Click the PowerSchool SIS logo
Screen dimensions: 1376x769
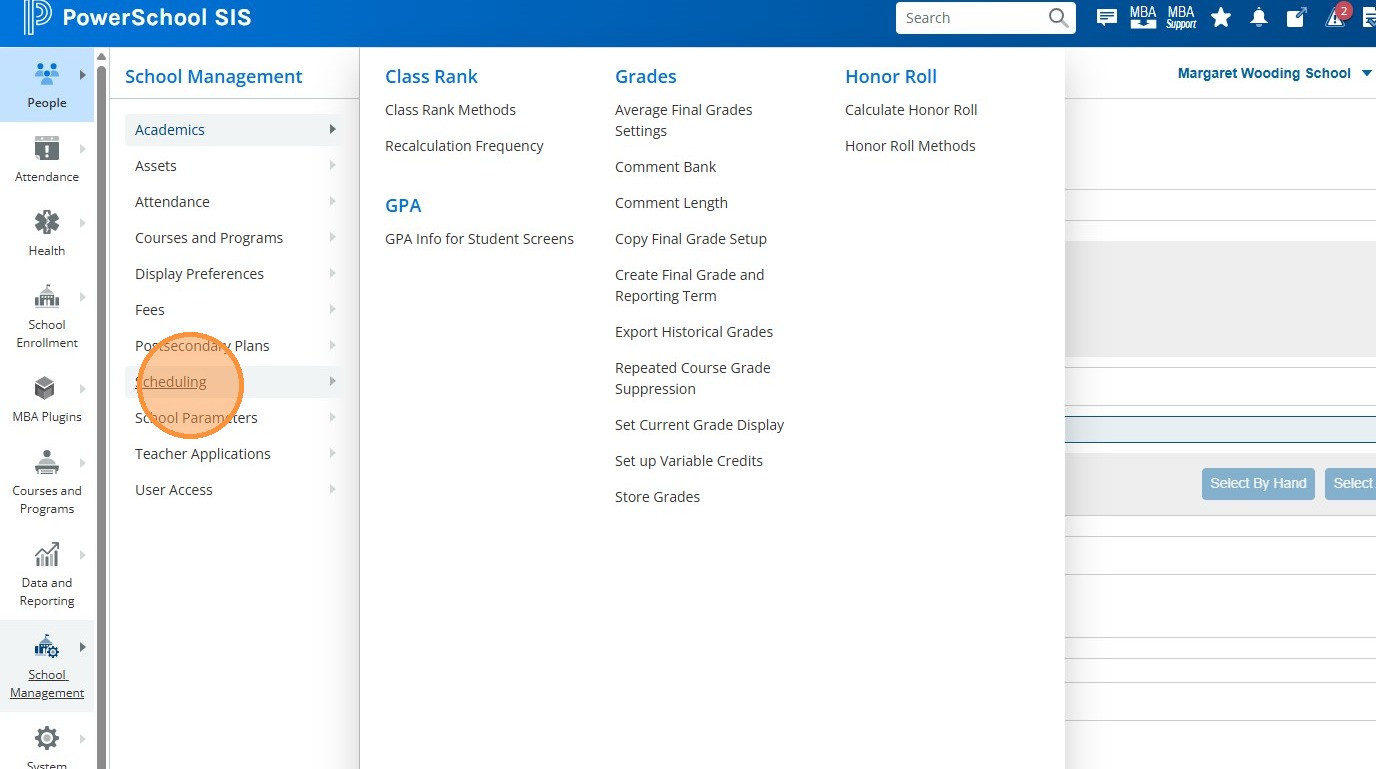point(137,17)
